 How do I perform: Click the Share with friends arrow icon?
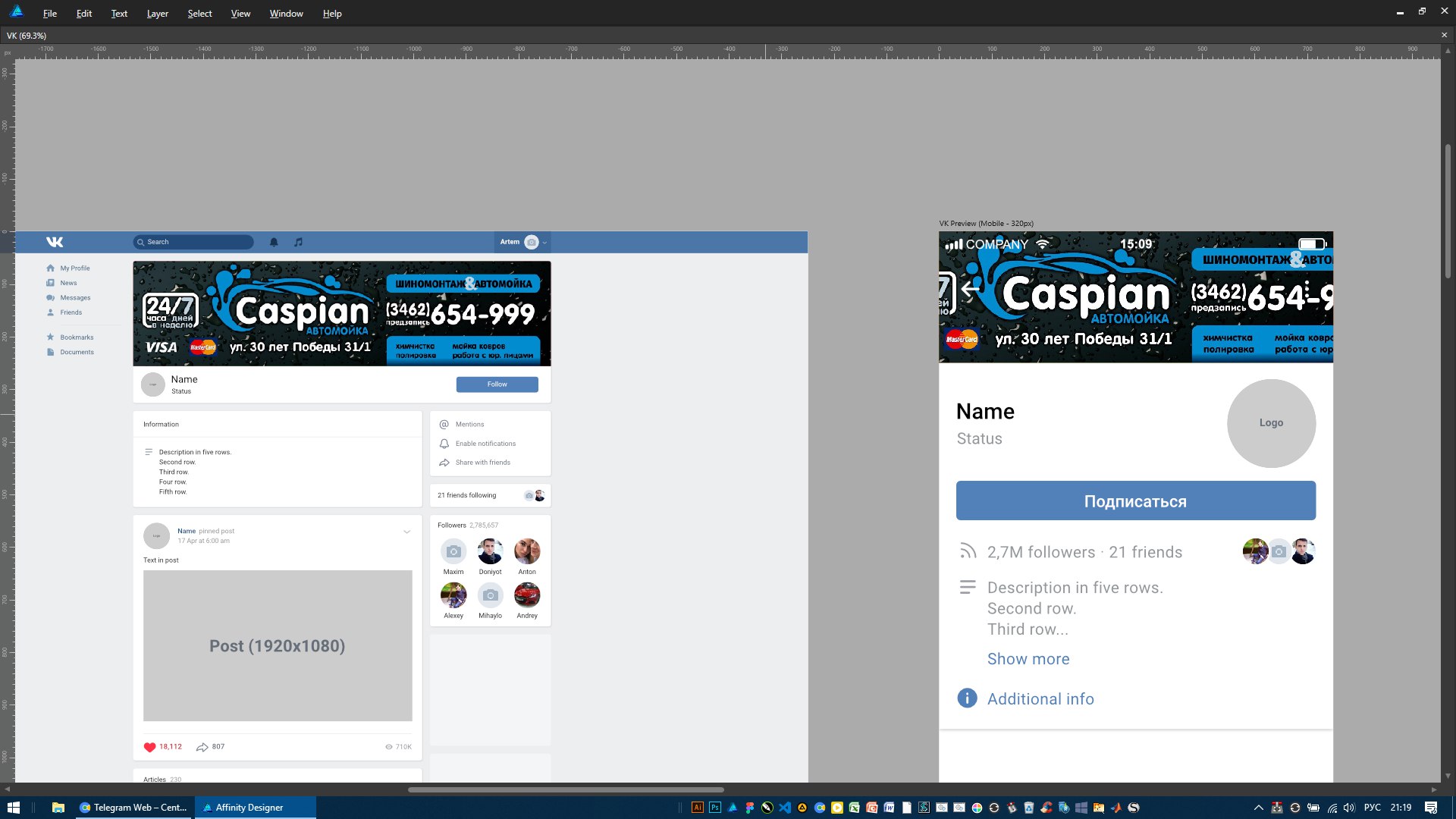pyautogui.click(x=444, y=463)
